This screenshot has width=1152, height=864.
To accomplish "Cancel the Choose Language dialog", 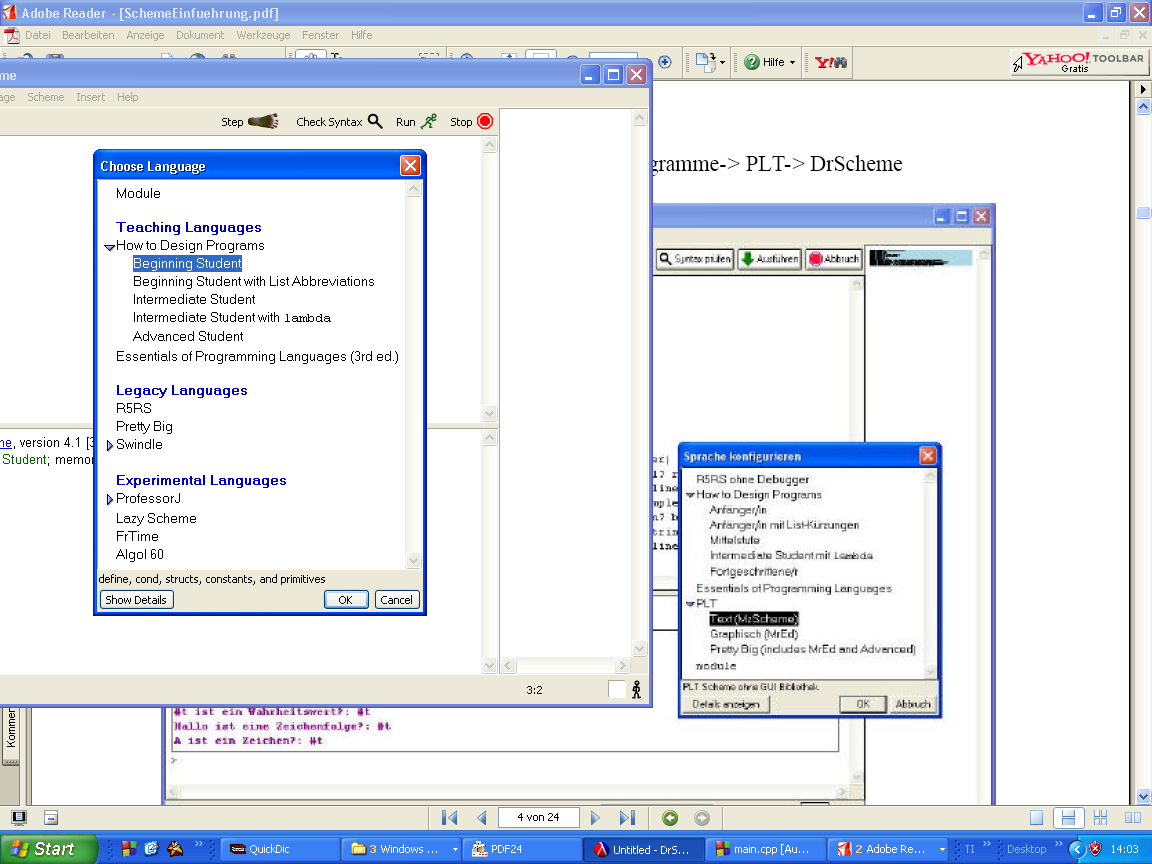I will click(396, 600).
